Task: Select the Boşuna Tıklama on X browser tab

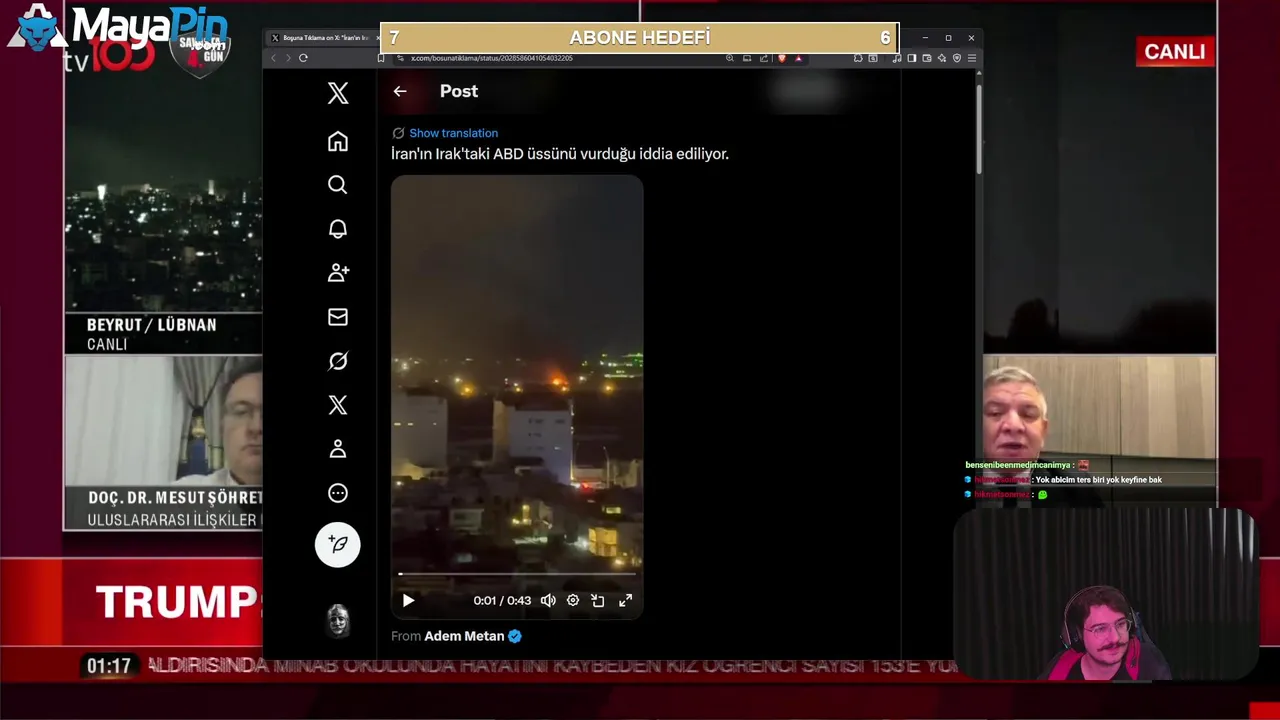Action: point(325,38)
